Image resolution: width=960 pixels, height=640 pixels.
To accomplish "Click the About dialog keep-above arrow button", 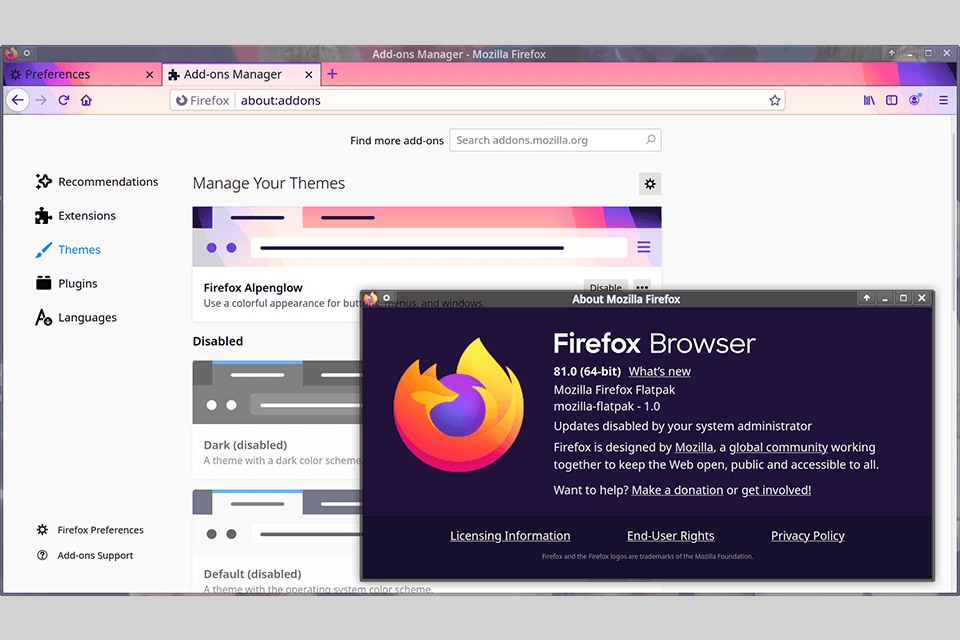I will pyautogui.click(x=866, y=298).
